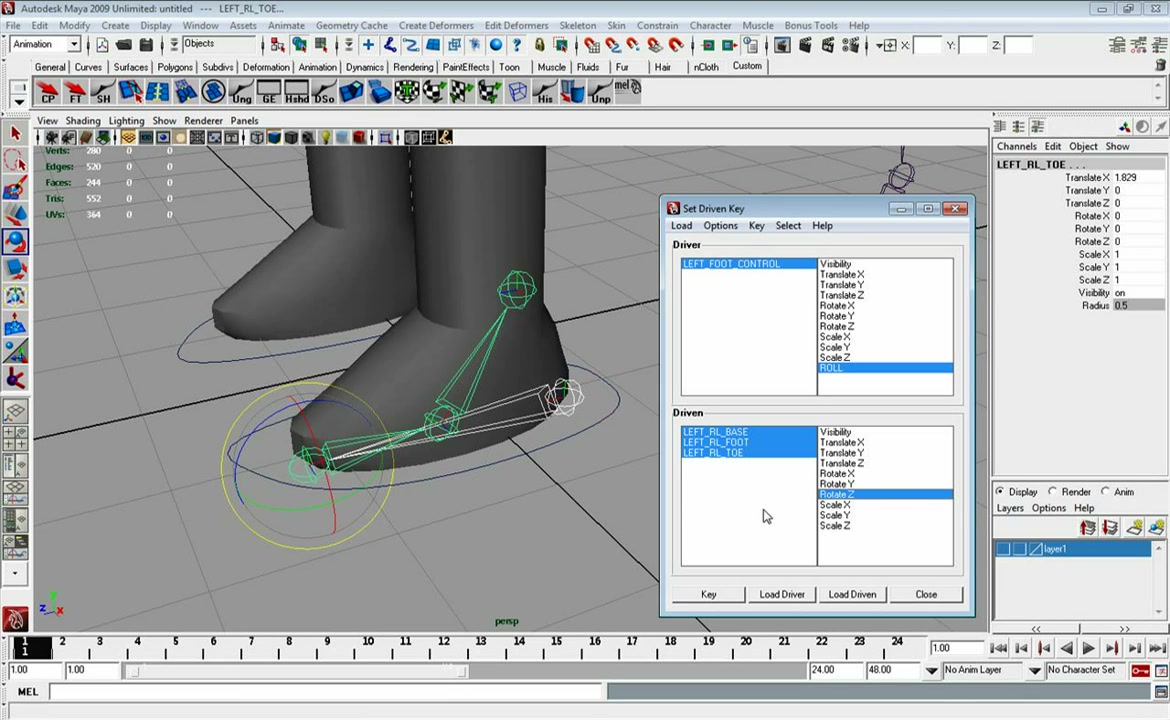Open Options menu in Set Driven Key
This screenshot has height=720, width=1170.
[x=720, y=225]
